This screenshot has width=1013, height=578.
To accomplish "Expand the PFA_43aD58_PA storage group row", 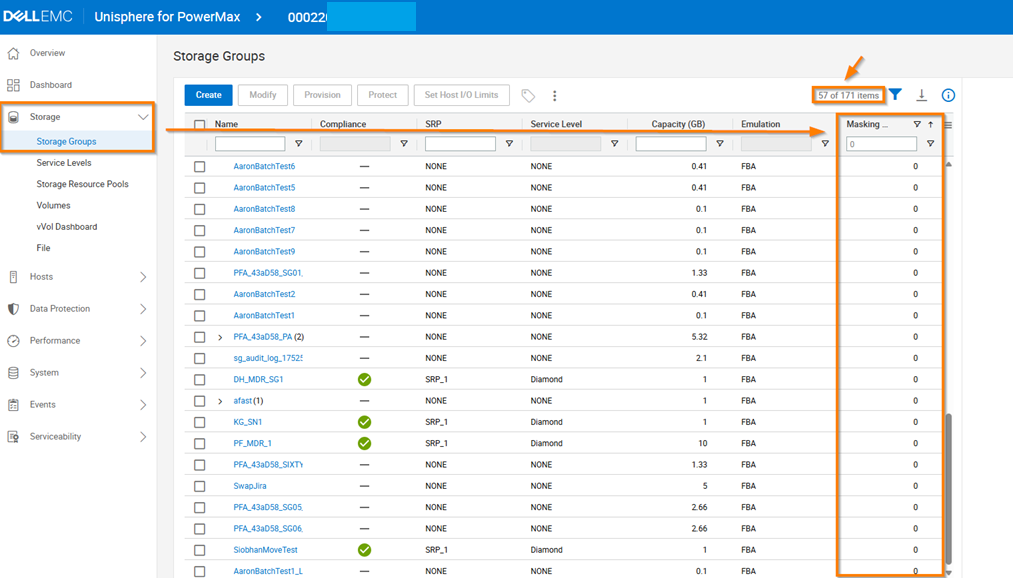I will [220, 338].
